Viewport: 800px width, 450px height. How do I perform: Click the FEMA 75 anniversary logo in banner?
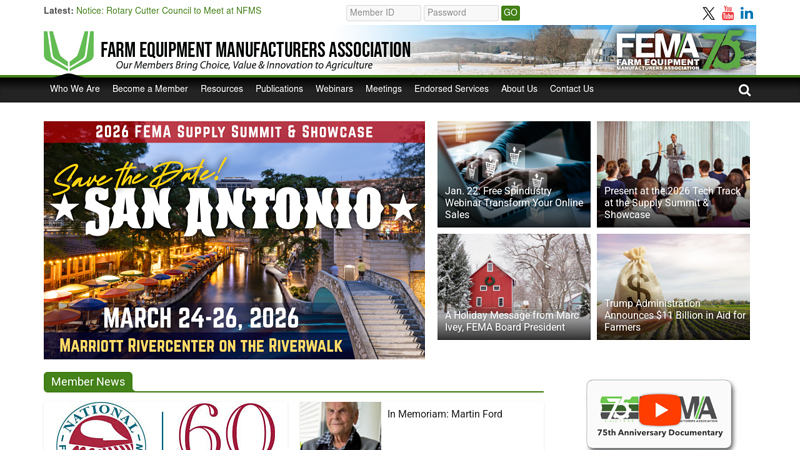tap(680, 49)
